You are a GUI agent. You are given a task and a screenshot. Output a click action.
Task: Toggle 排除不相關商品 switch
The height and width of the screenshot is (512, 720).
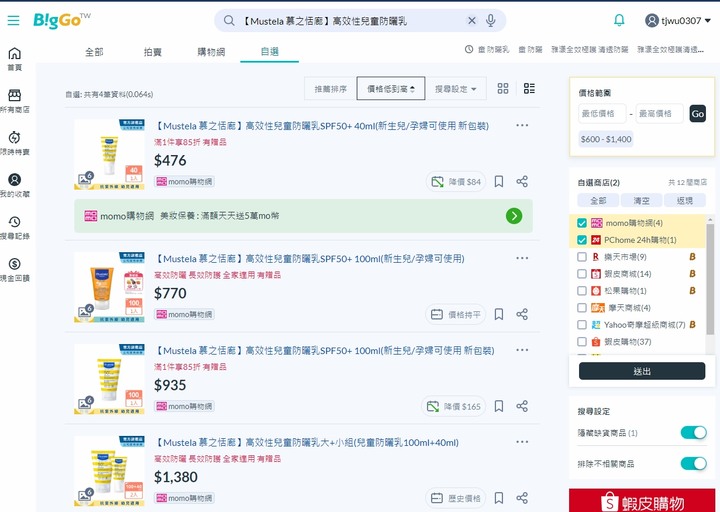pos(693,463)
